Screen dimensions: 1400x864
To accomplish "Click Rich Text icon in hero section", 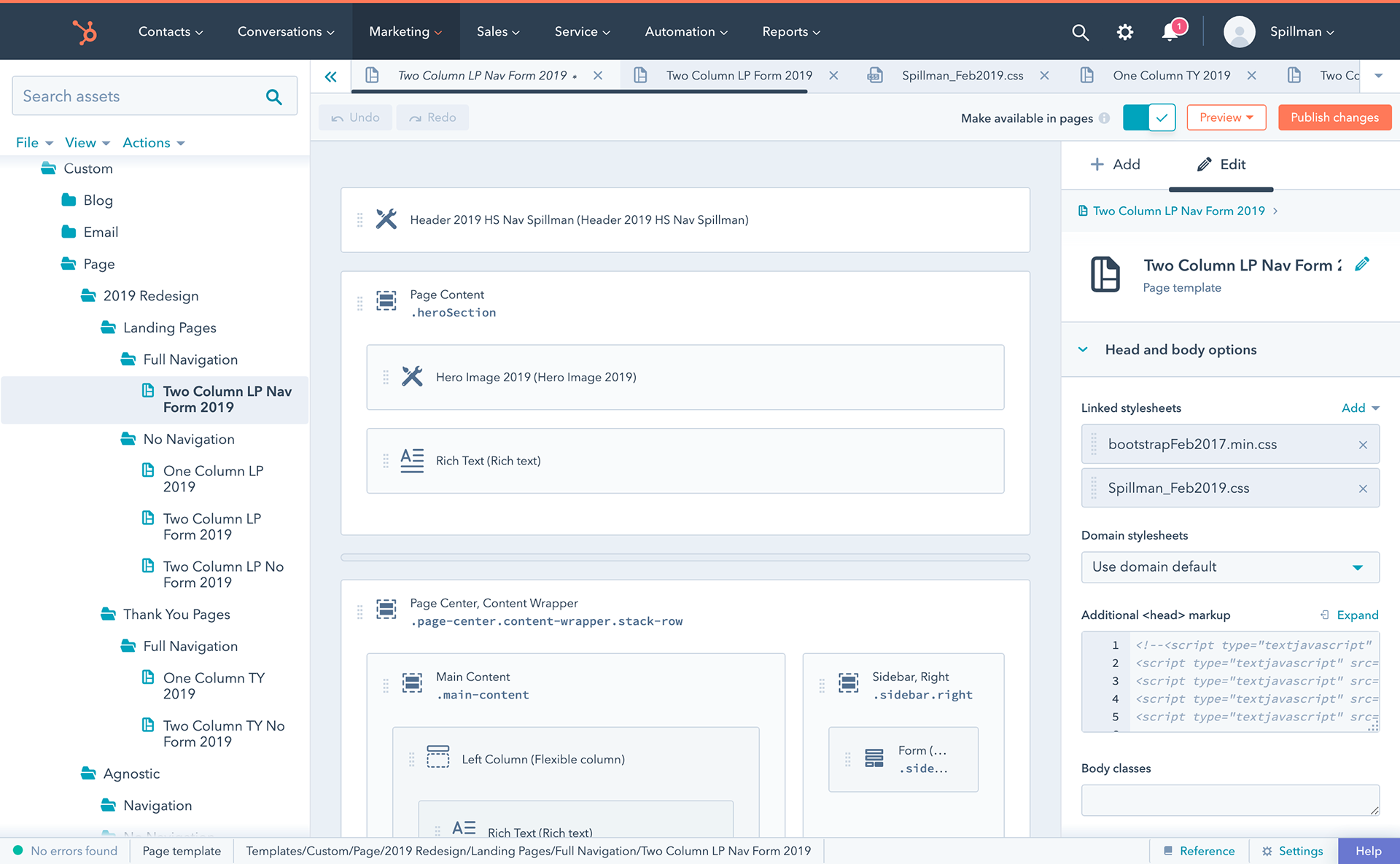I will coord(412,461).
